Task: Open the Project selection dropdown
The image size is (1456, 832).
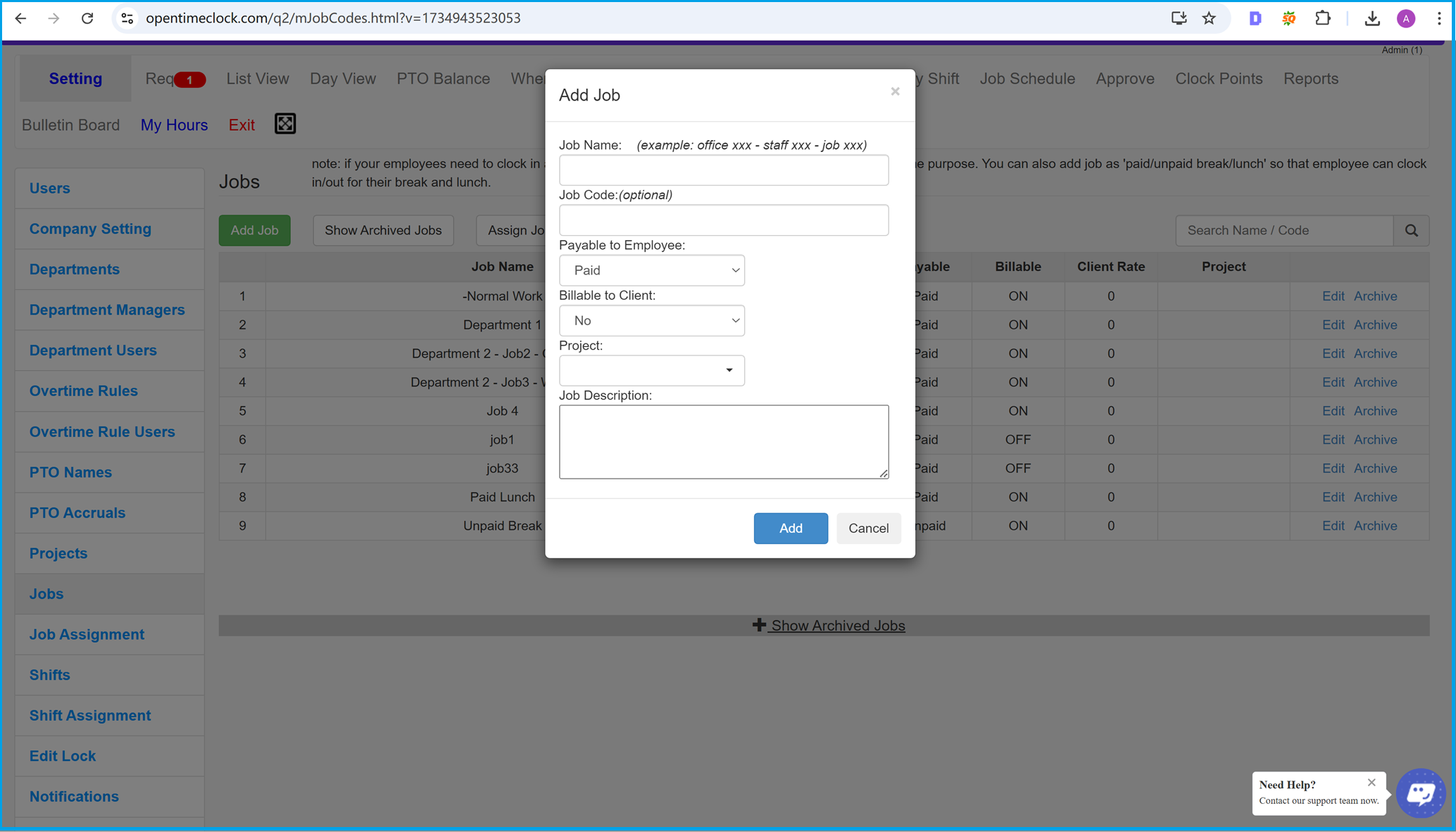Action: point(651,369)
